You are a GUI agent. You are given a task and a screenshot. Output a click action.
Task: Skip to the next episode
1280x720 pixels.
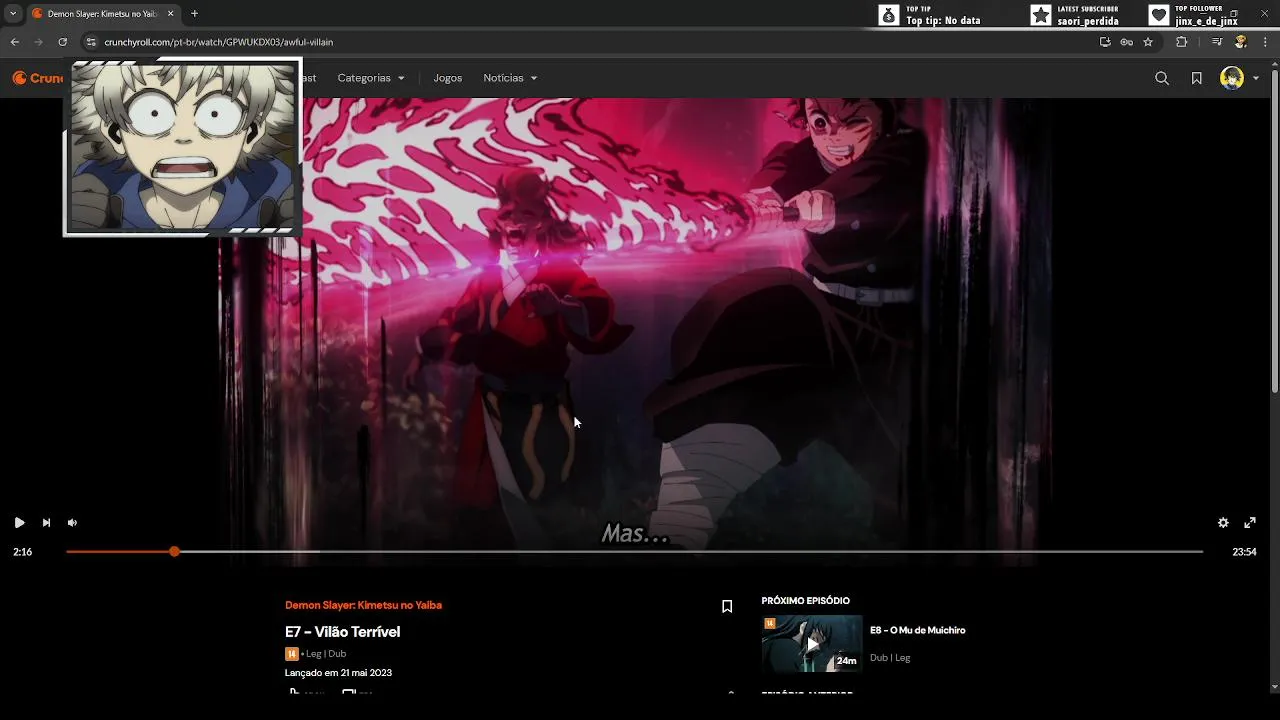click(x=46, y=522)
